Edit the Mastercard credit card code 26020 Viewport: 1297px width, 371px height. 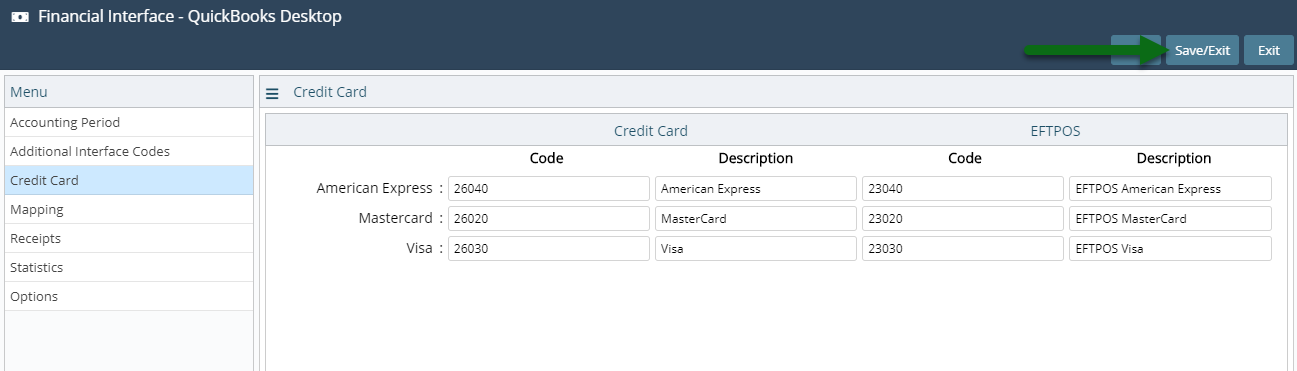(x=549, y=218)
